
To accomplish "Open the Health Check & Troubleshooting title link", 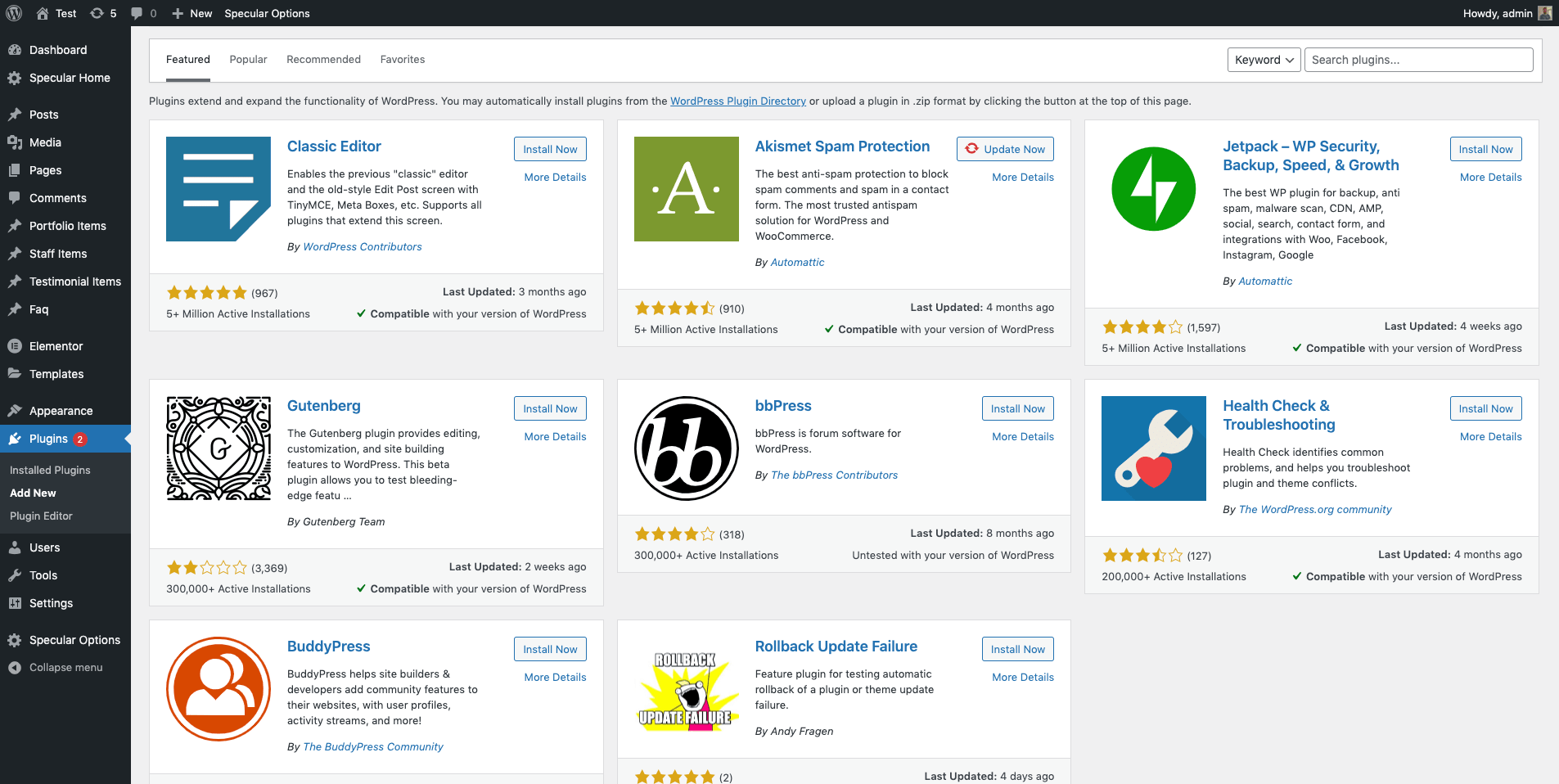I will click(1278, 415).
